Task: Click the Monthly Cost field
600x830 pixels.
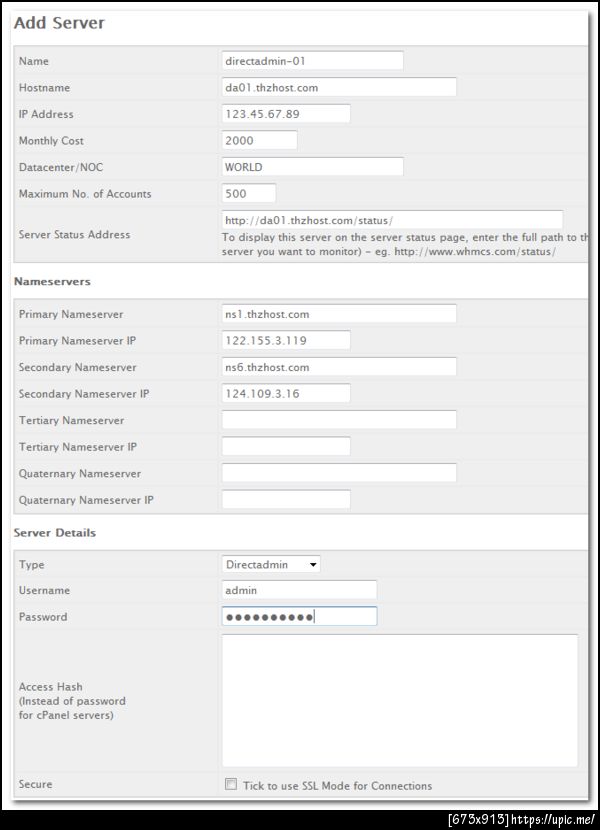Action: tap(259, 140)
